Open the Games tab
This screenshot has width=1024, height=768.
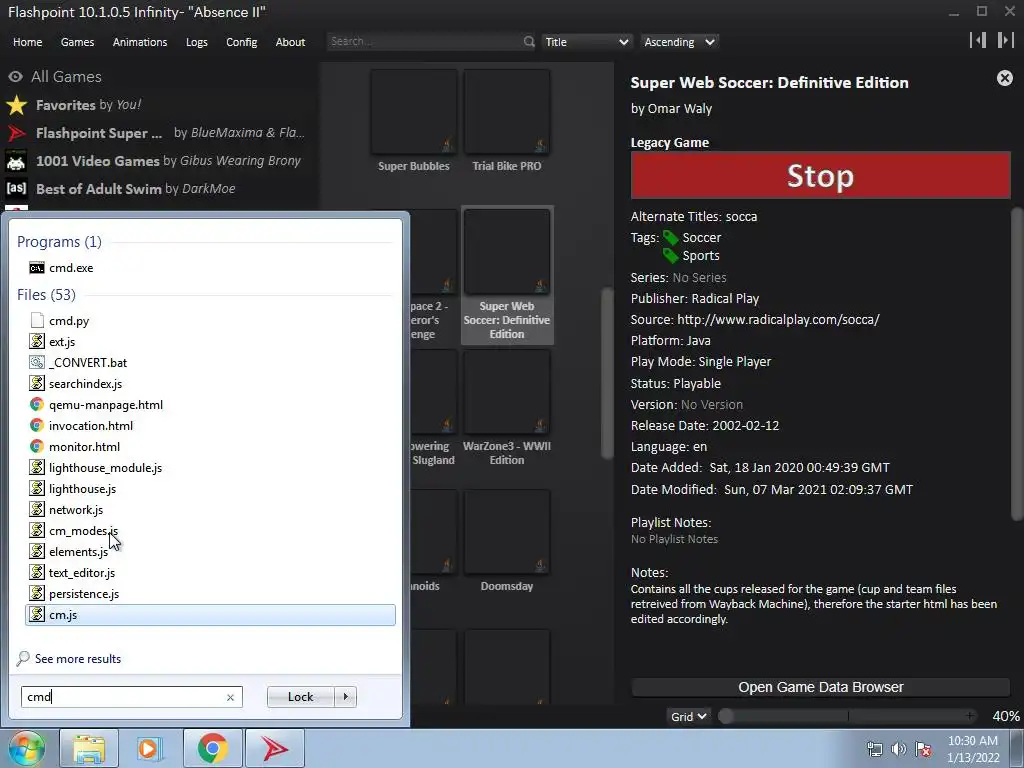(x=77, y=42)
